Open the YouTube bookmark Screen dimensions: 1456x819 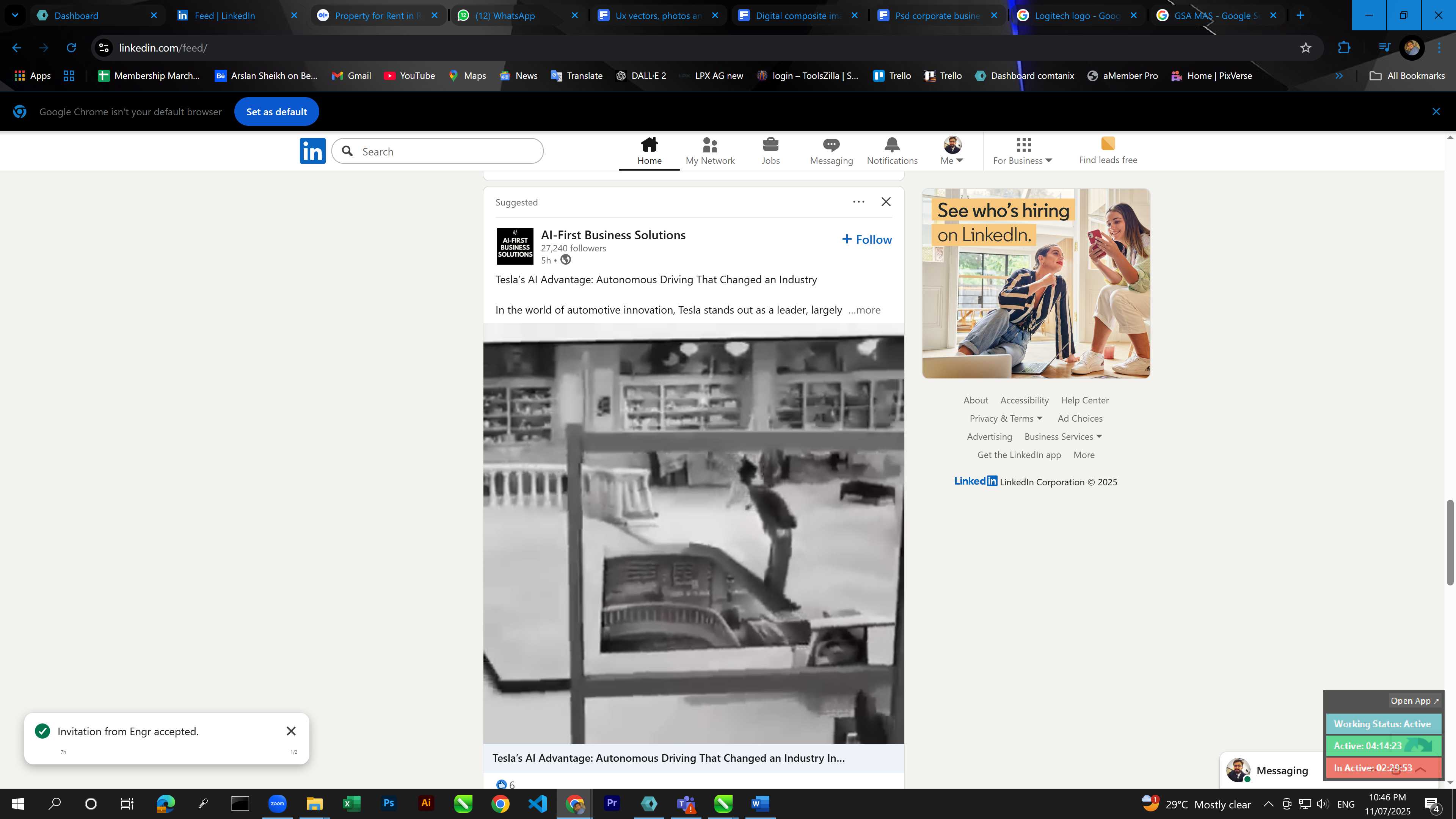pyautogui.click(x=409, y=76)
